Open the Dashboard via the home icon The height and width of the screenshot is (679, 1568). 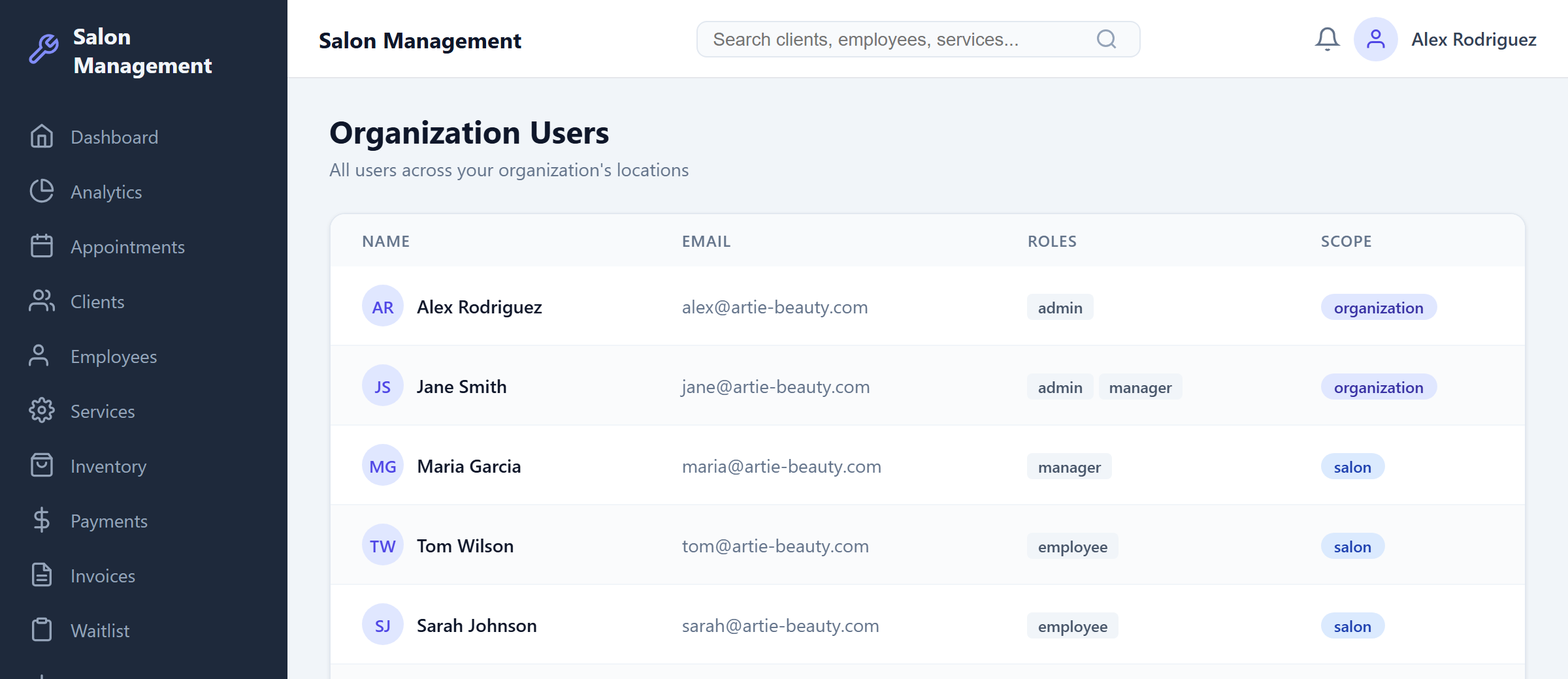41,136
